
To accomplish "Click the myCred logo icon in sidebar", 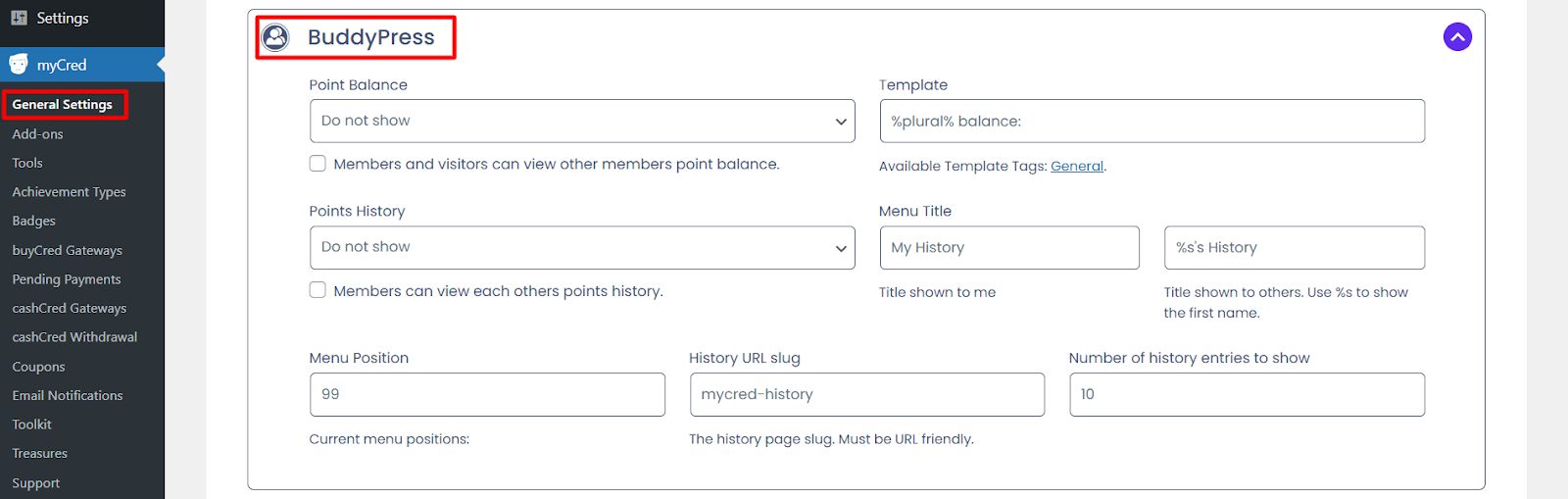I will pyautogui.click(x=19, y=65).
